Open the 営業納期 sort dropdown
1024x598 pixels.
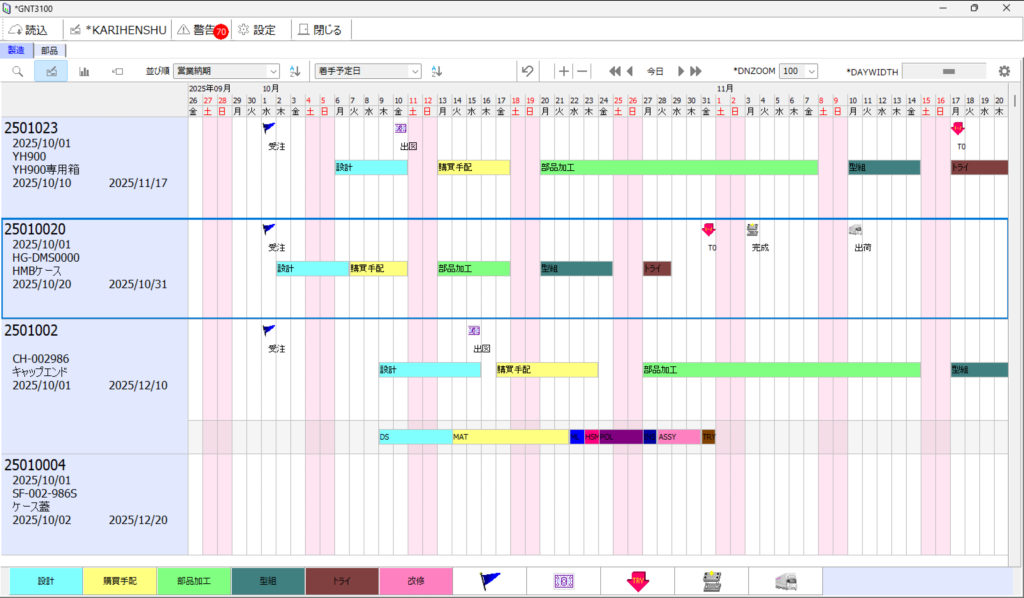(226, 71)
